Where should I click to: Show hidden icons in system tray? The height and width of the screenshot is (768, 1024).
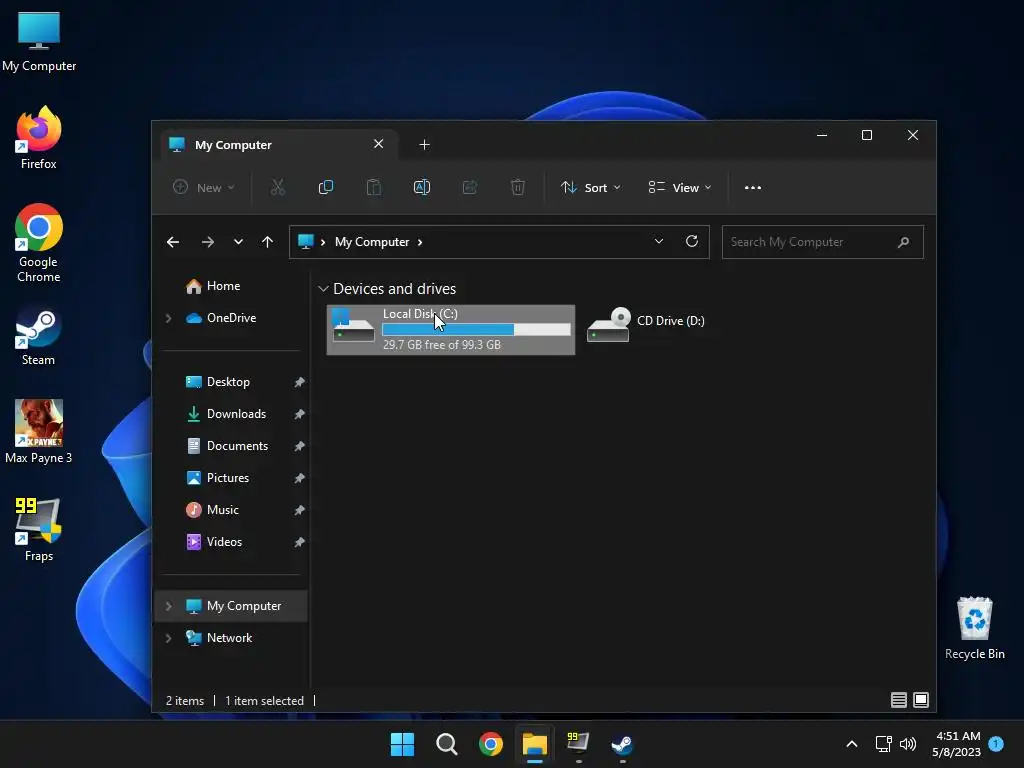point(852,744)
